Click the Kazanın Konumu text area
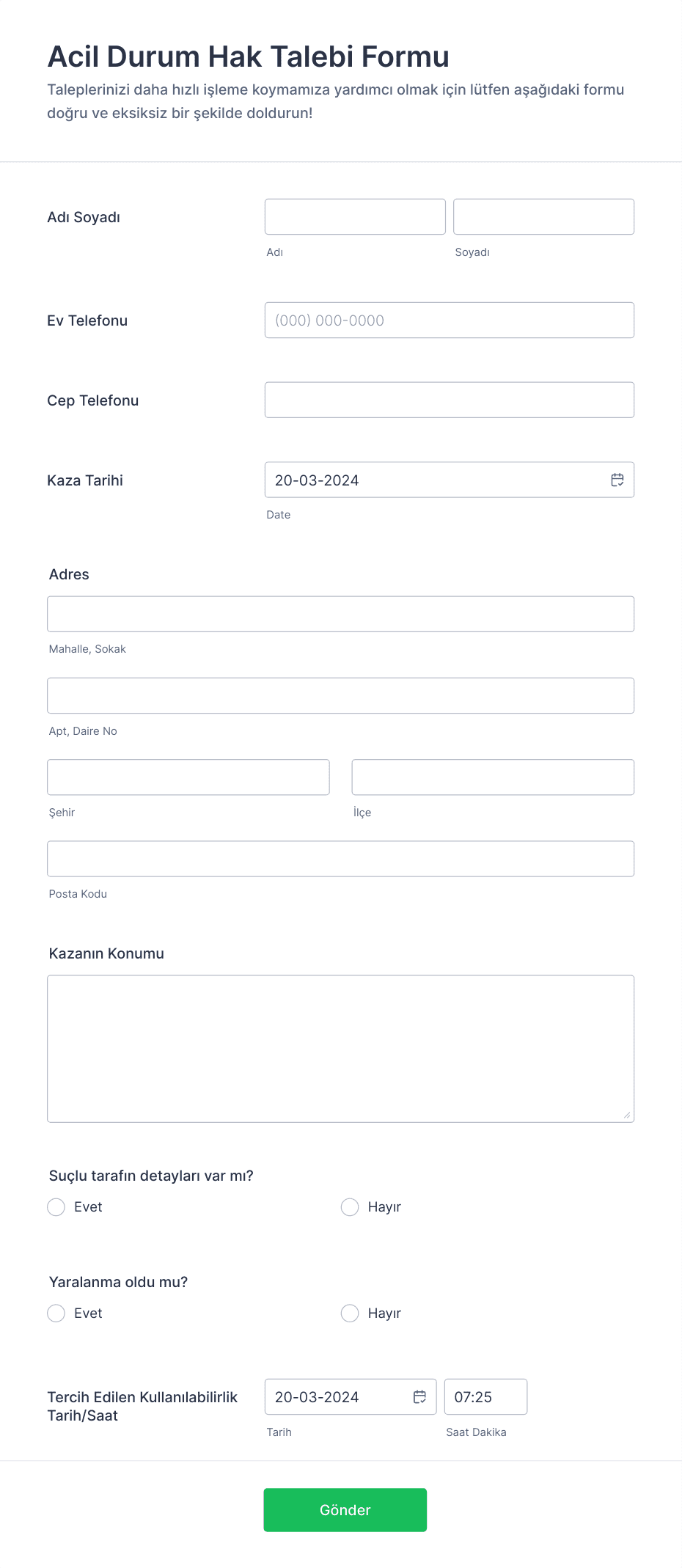 click(x=341, y=1049)
